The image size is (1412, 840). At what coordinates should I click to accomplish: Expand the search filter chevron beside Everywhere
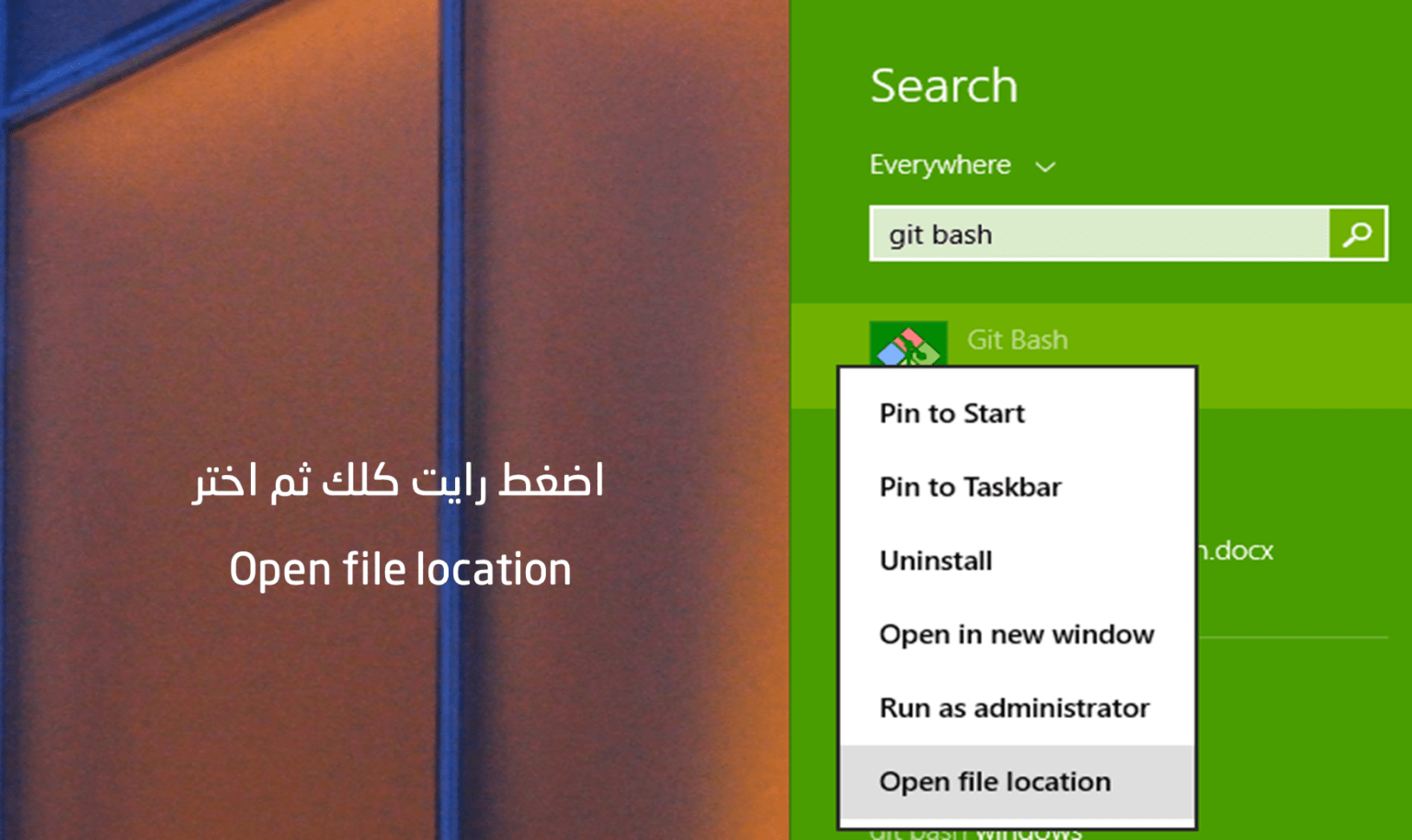click(x=1046, y=166)
